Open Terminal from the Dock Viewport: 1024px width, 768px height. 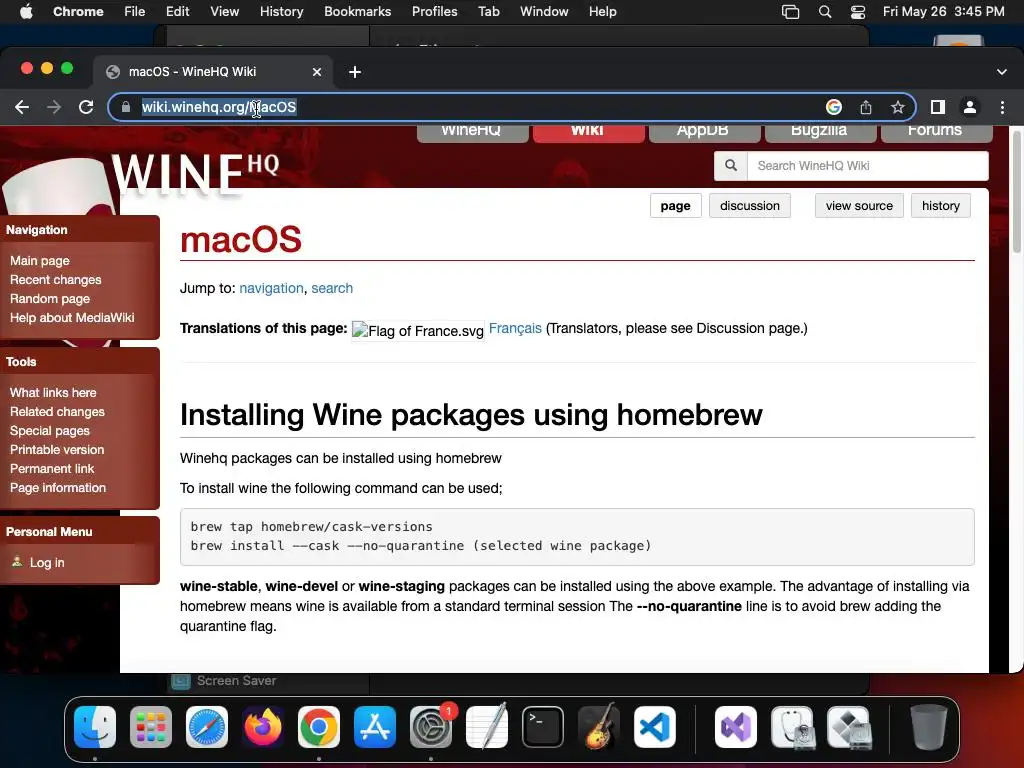coord(543,727)
